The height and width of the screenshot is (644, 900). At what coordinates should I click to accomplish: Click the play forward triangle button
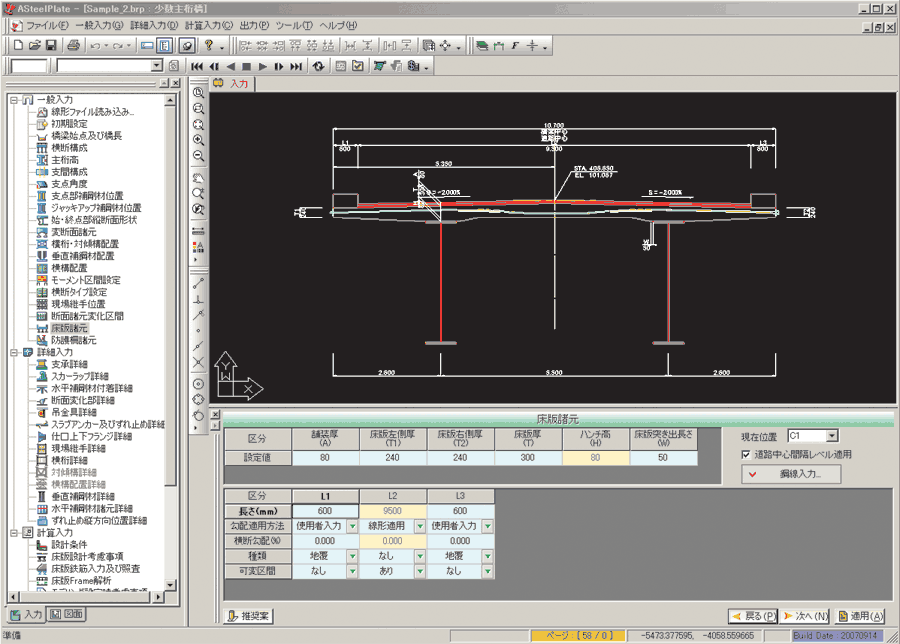[x=263, y=67]
